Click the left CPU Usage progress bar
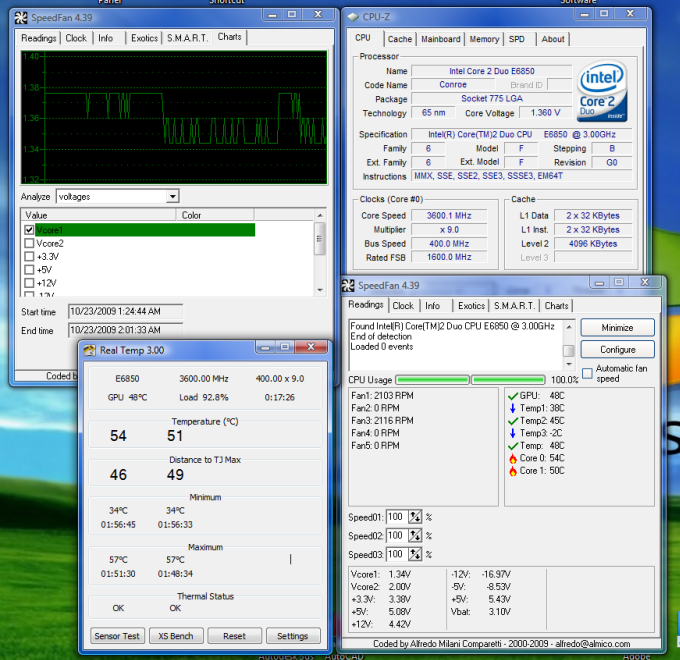The image size is (680, 660). click(x=432, y=380)
